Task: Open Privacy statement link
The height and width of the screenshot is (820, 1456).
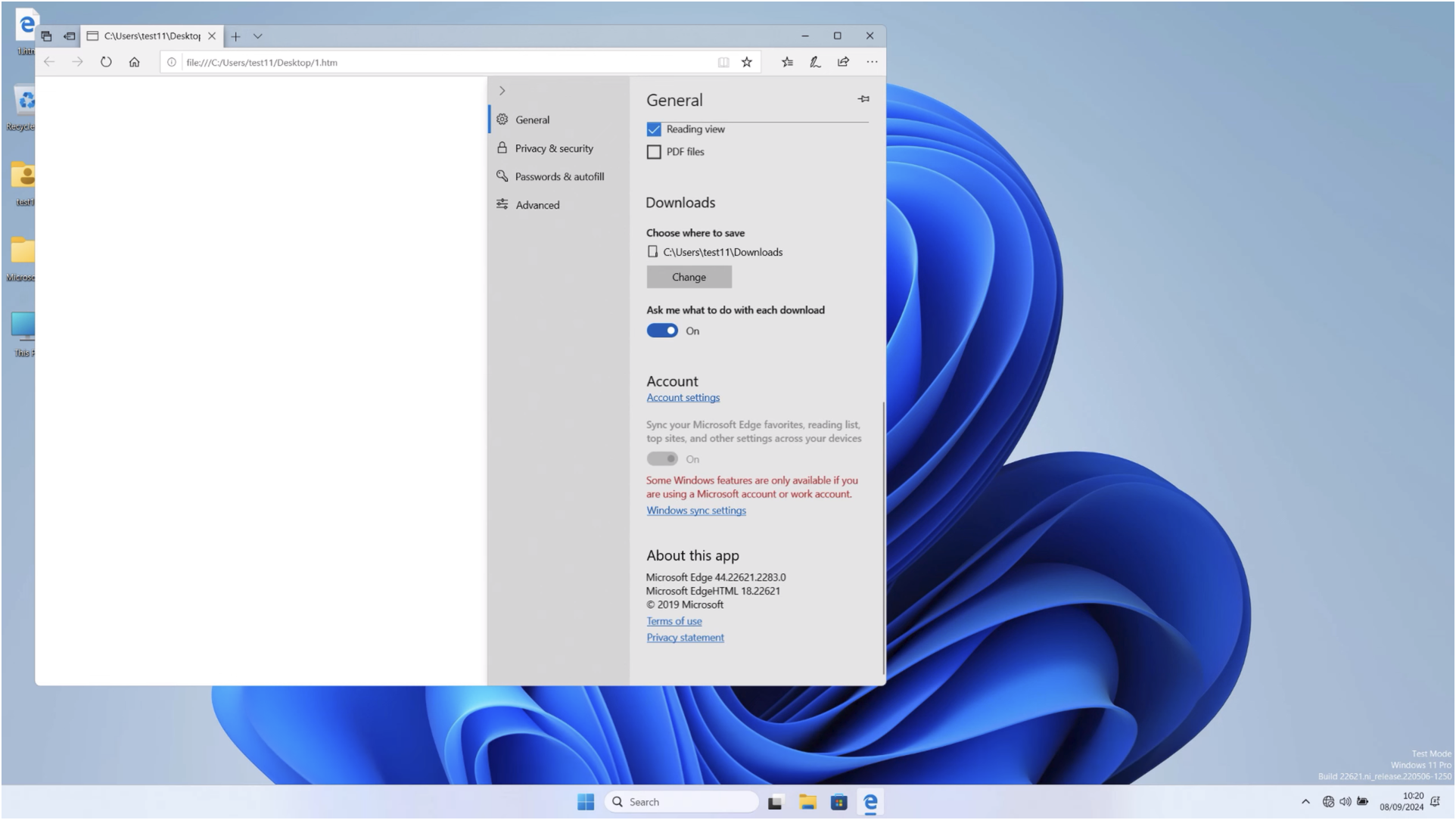Action: point(685,638)
